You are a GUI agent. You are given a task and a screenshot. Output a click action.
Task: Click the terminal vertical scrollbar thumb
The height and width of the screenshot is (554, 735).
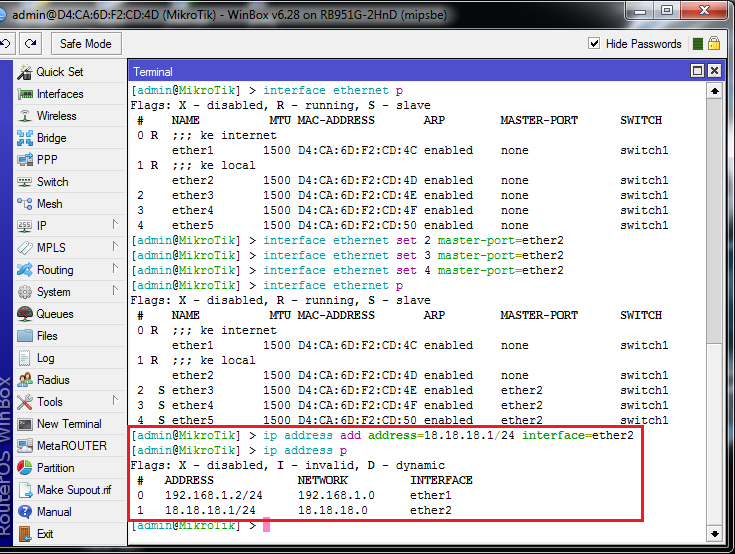(x=714, y=221)
